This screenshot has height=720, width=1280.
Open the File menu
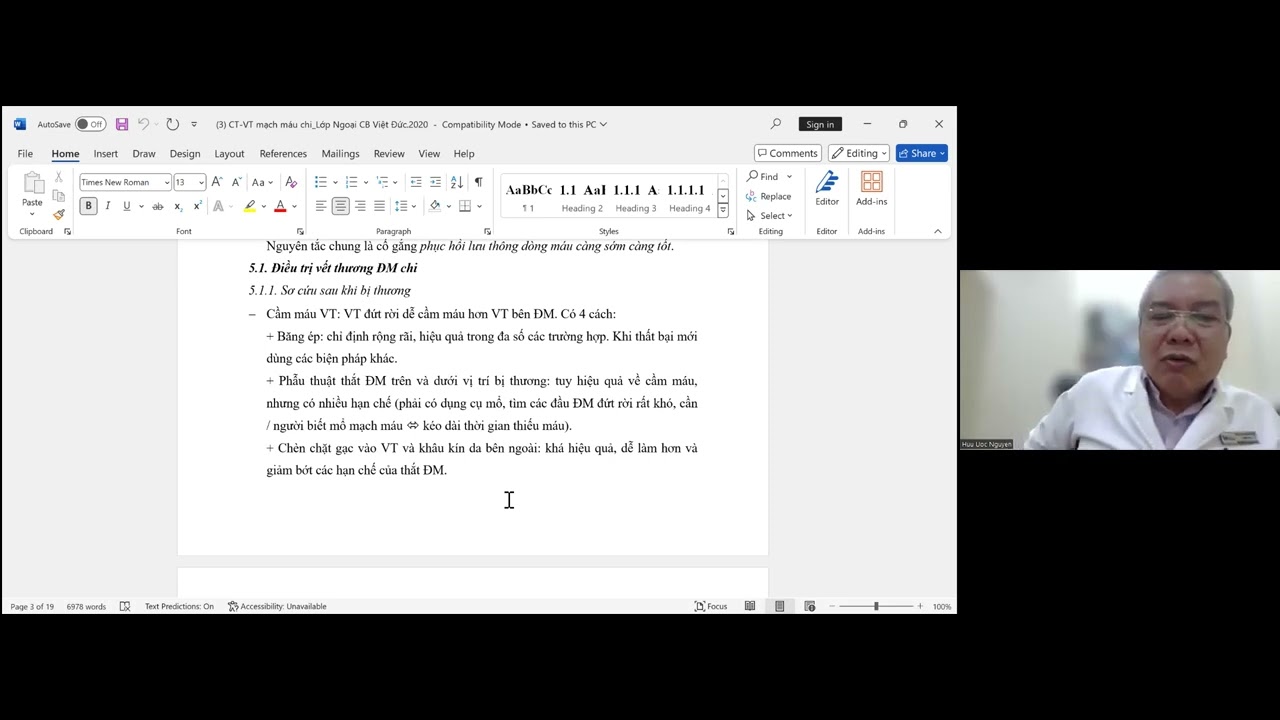click(25, 153)
